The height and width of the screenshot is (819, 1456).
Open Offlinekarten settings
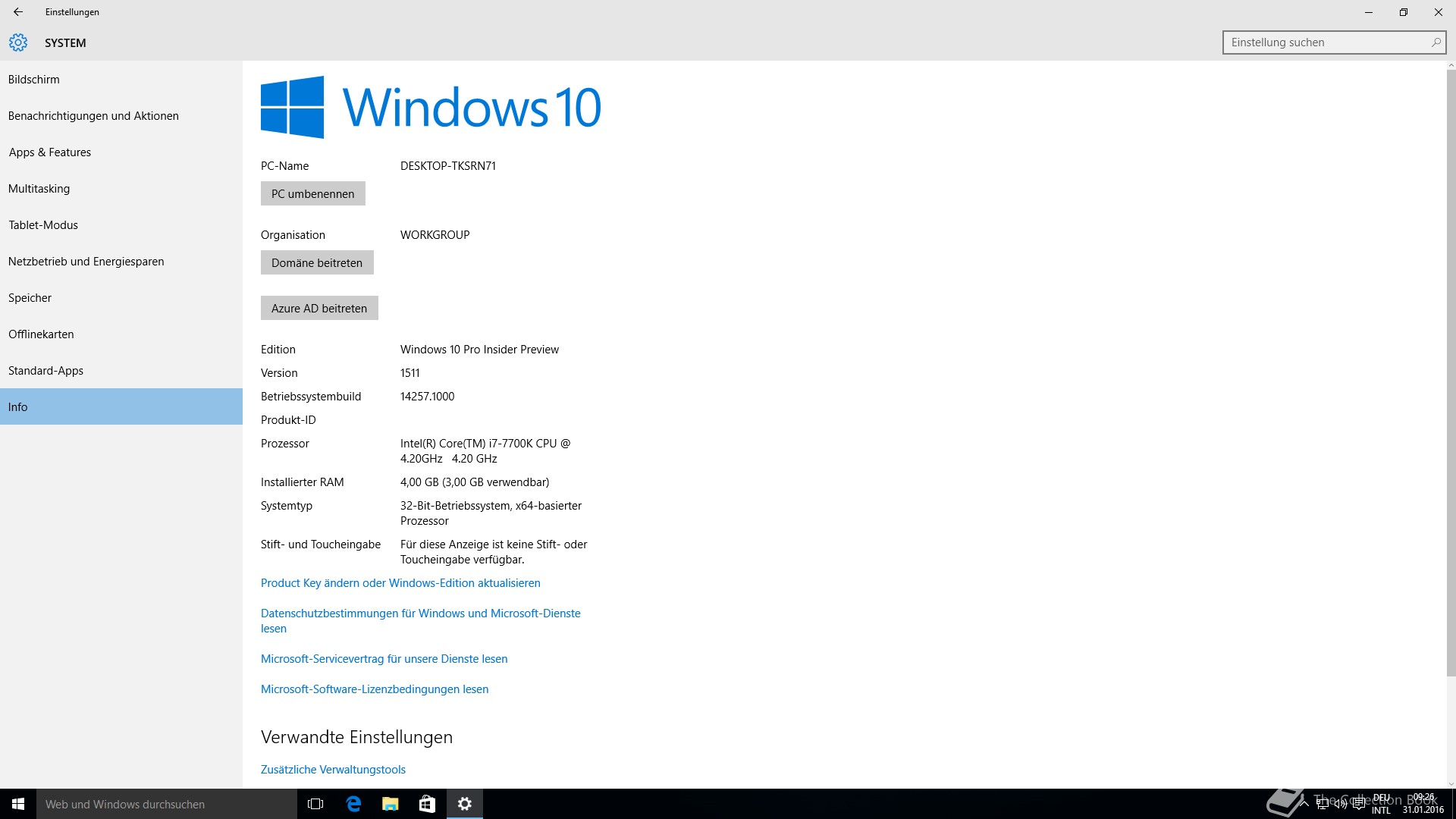[x=121, y=334]
